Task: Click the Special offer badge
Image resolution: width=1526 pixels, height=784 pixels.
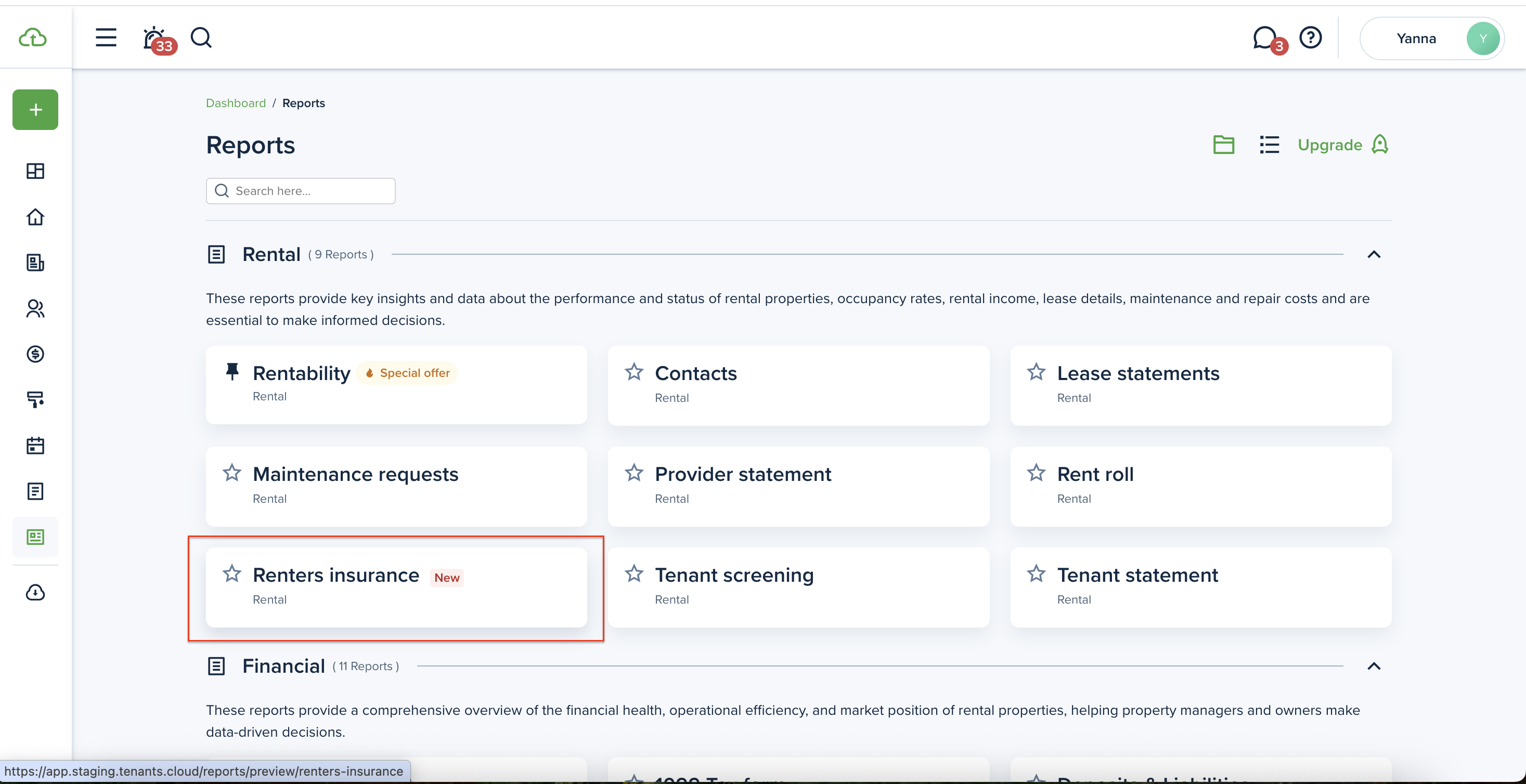Action: [x=408, y=373]
